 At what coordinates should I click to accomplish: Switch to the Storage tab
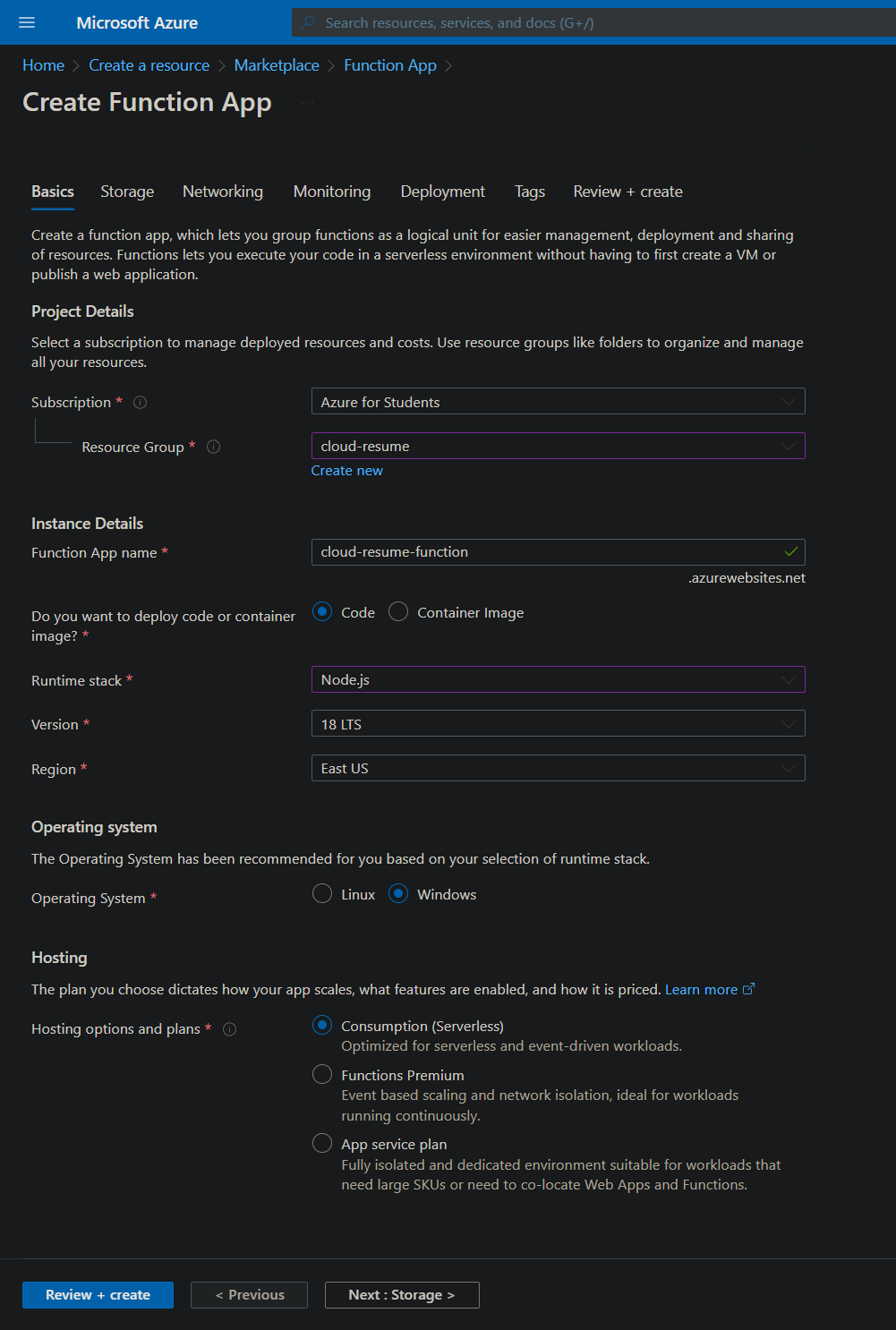tap(127, 192)
